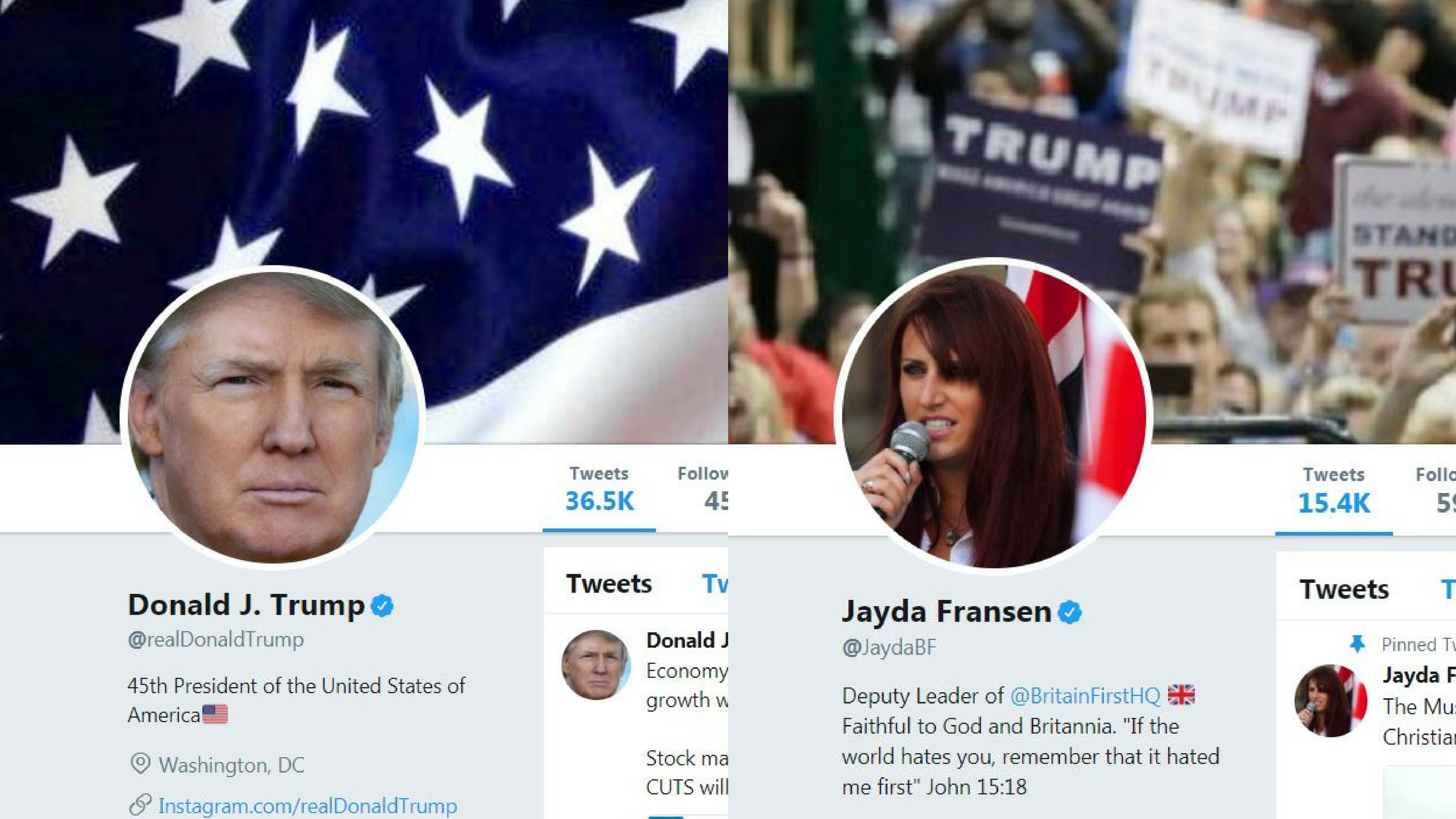Click the @realDonaldTrump handle
Image resolution: width=1456 pixels, height=819 pixels.
[x=216, y=640]
